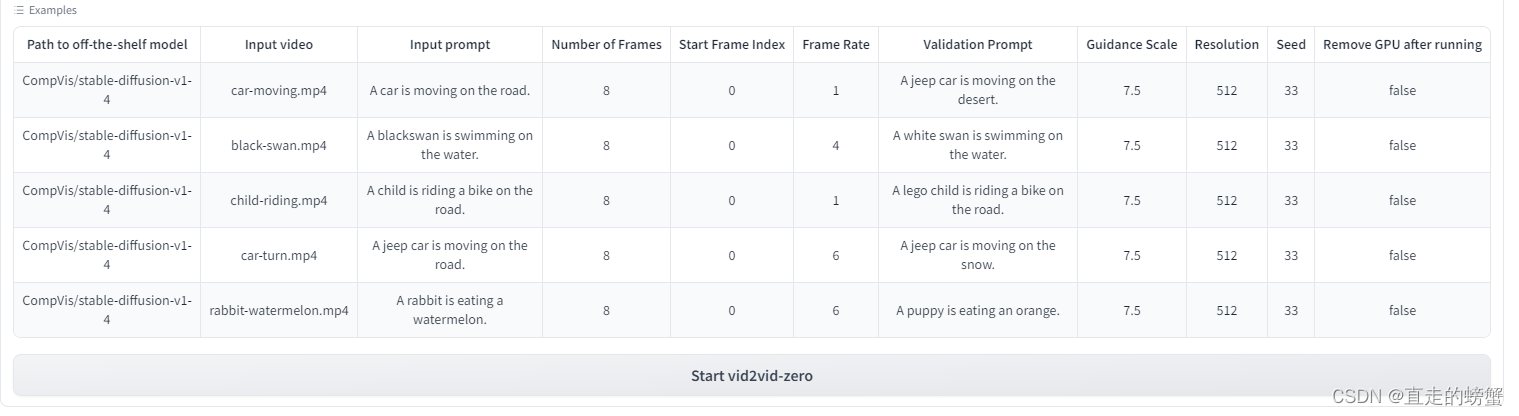
Task: Click the 'Validation Prompt' column header
Action: pyautogui.click(x=977, y=45)
